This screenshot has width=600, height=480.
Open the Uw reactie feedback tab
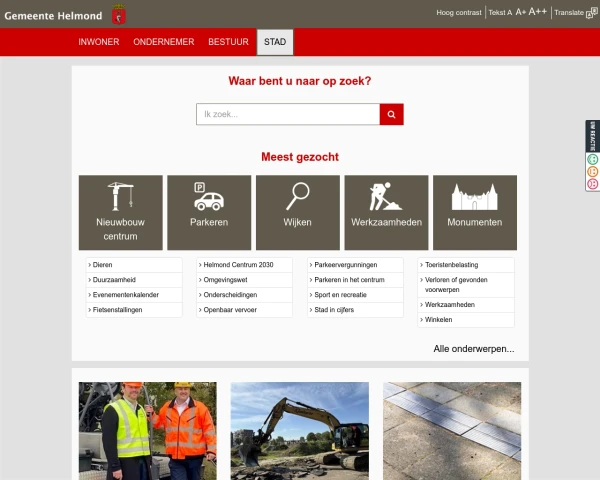pyautogui.click(x=592, y=136)
